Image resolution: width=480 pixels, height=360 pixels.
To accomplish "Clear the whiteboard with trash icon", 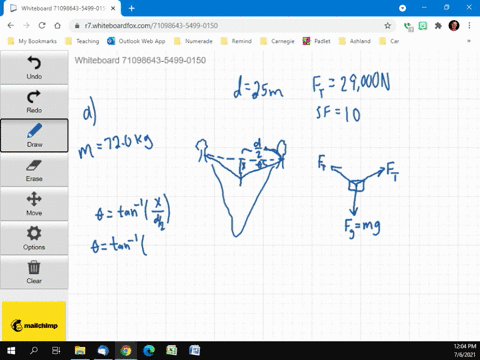I will coord(34,272).
